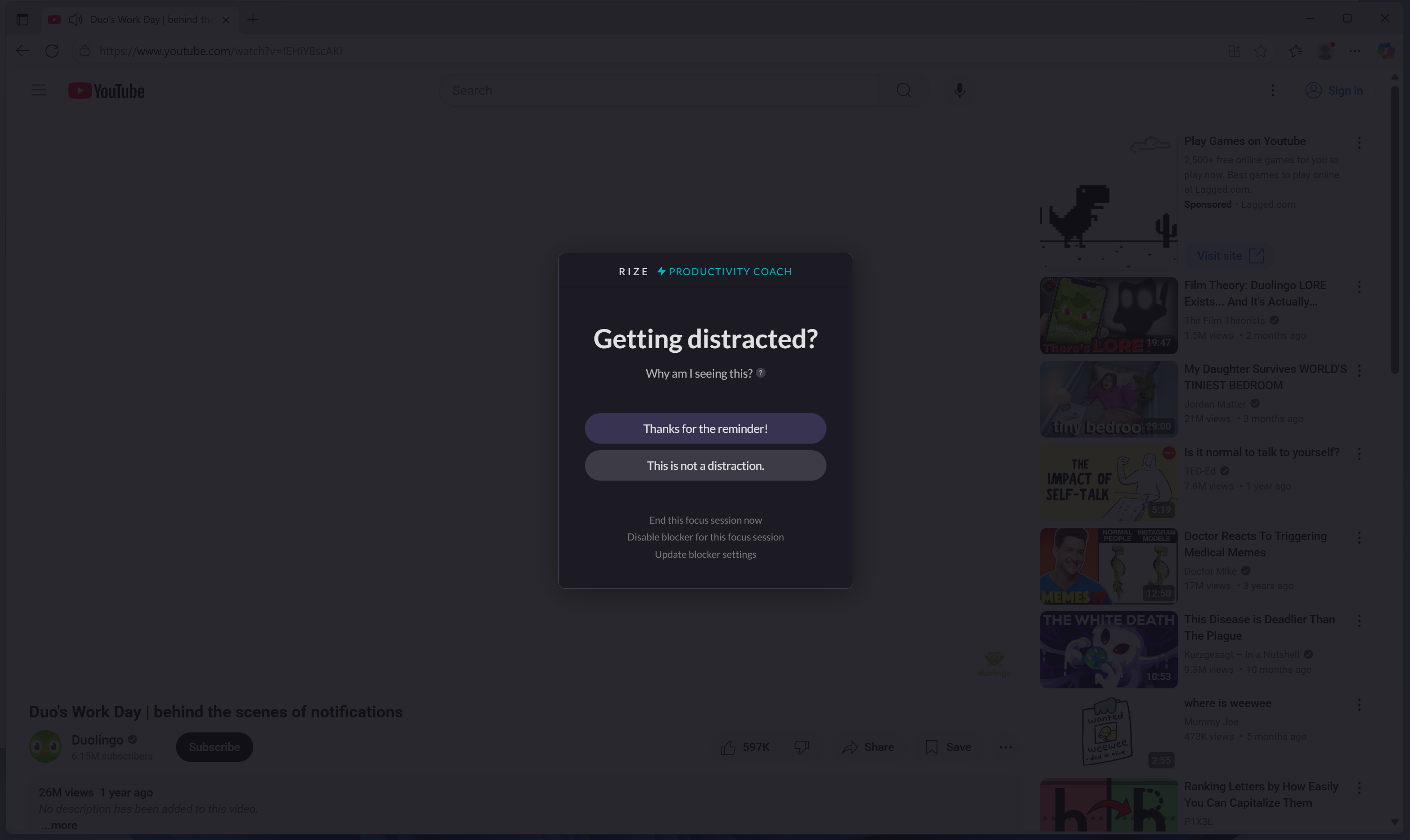Open the options menu on Film Theory video
The height and width of the screenshot is (840, 1410).
click(1359, 287)
